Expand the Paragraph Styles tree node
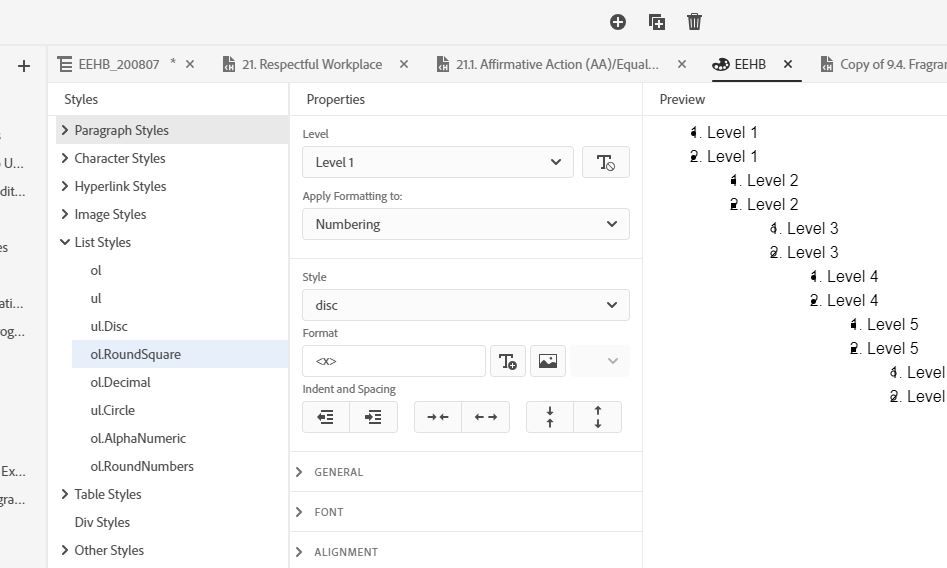Screen dimensions: 947x568 pos(65,130)
